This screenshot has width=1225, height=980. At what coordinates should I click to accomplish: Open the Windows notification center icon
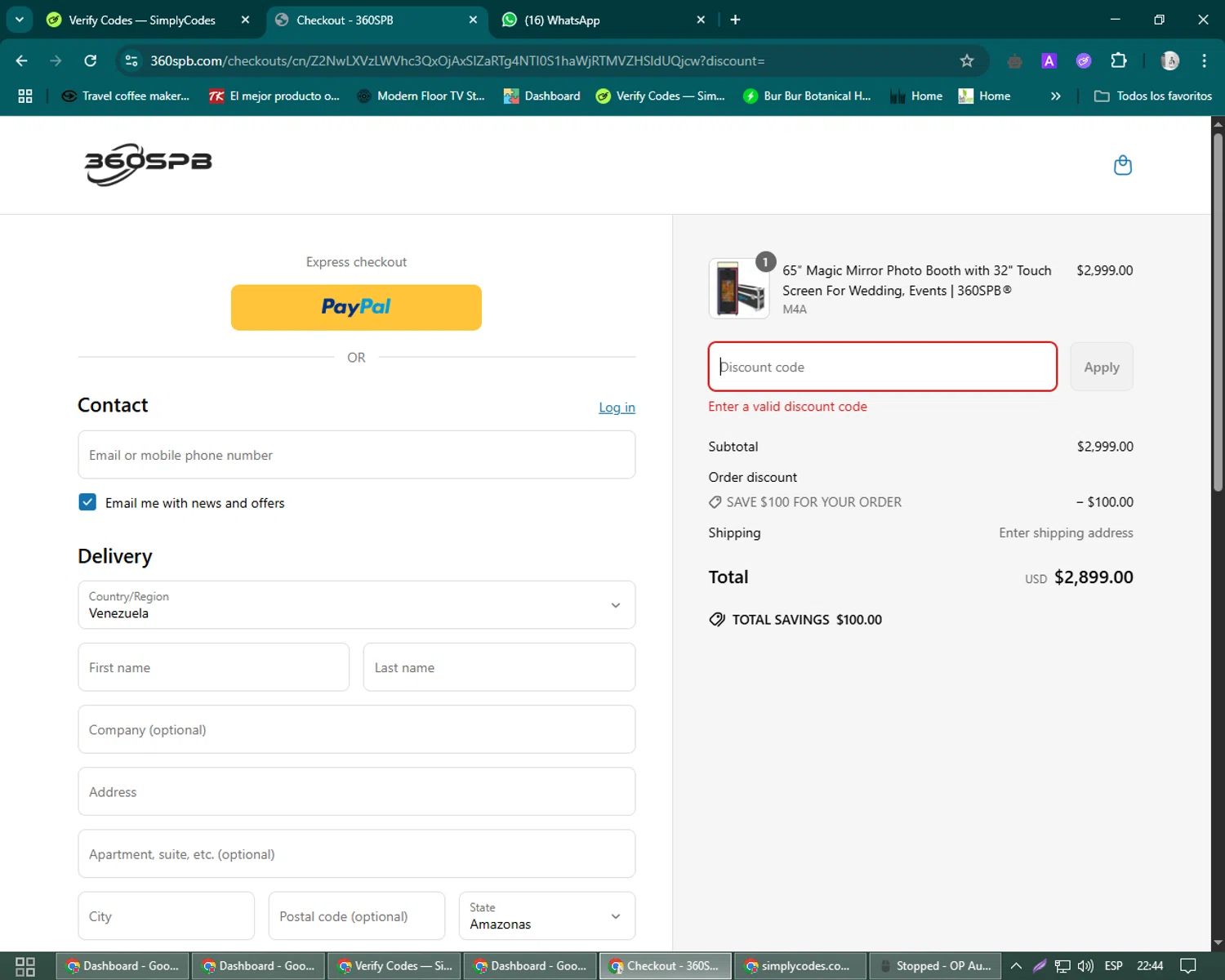click(1188, 966)
